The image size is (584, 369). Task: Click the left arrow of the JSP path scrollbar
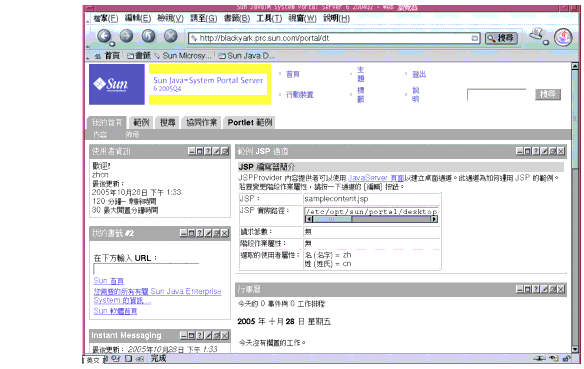click(308, 219)
